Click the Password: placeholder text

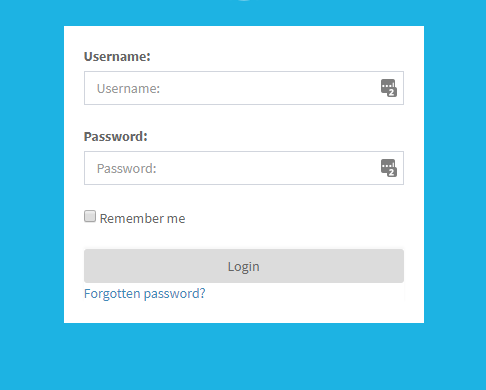[126, 169]
